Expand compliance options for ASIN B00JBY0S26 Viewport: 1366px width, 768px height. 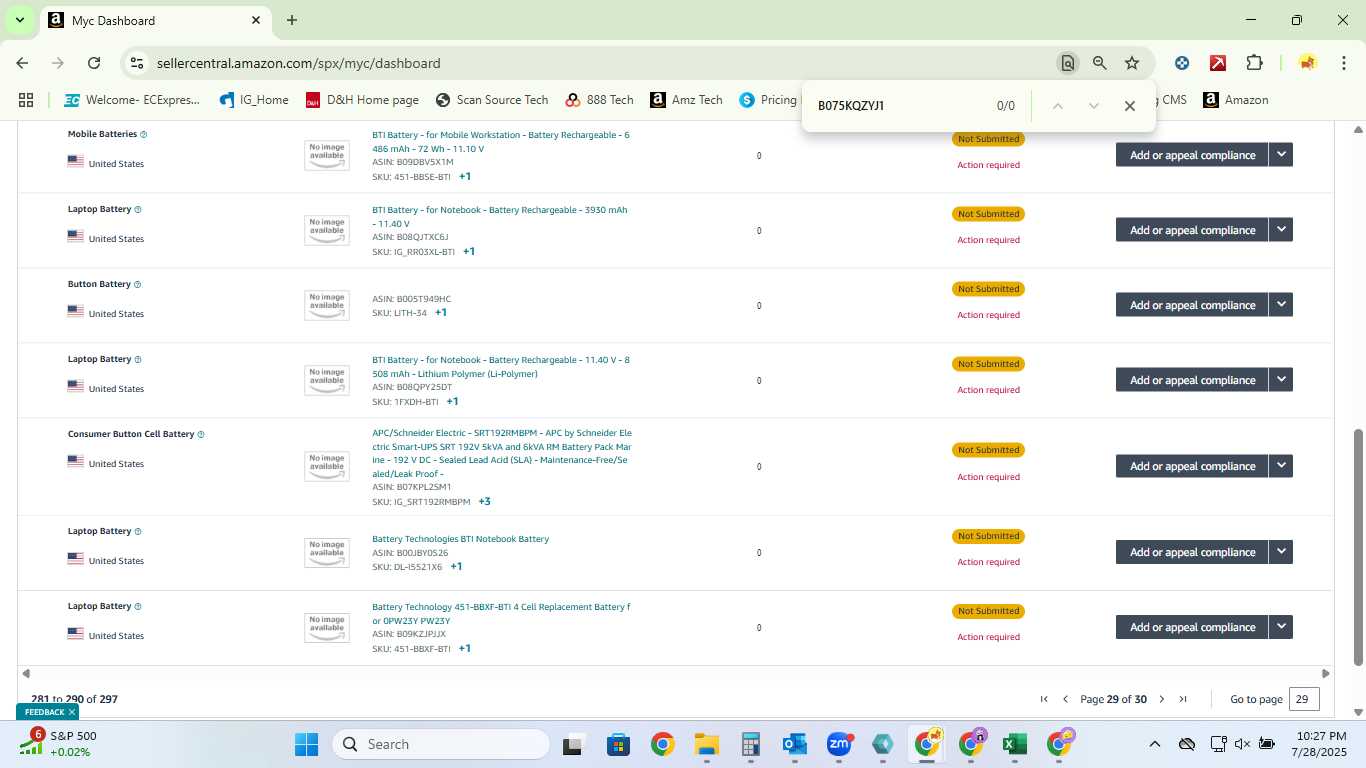pos(1281,552)
